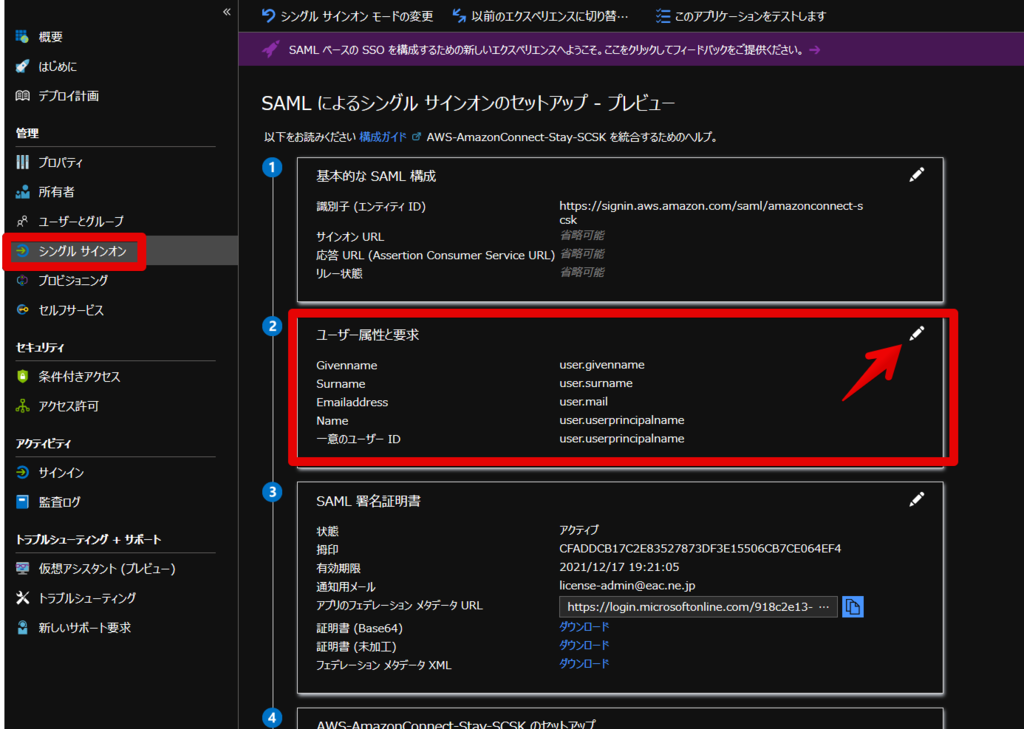Click the entity ID URL text
The image size is (1024, 729).
coord(711,213)
